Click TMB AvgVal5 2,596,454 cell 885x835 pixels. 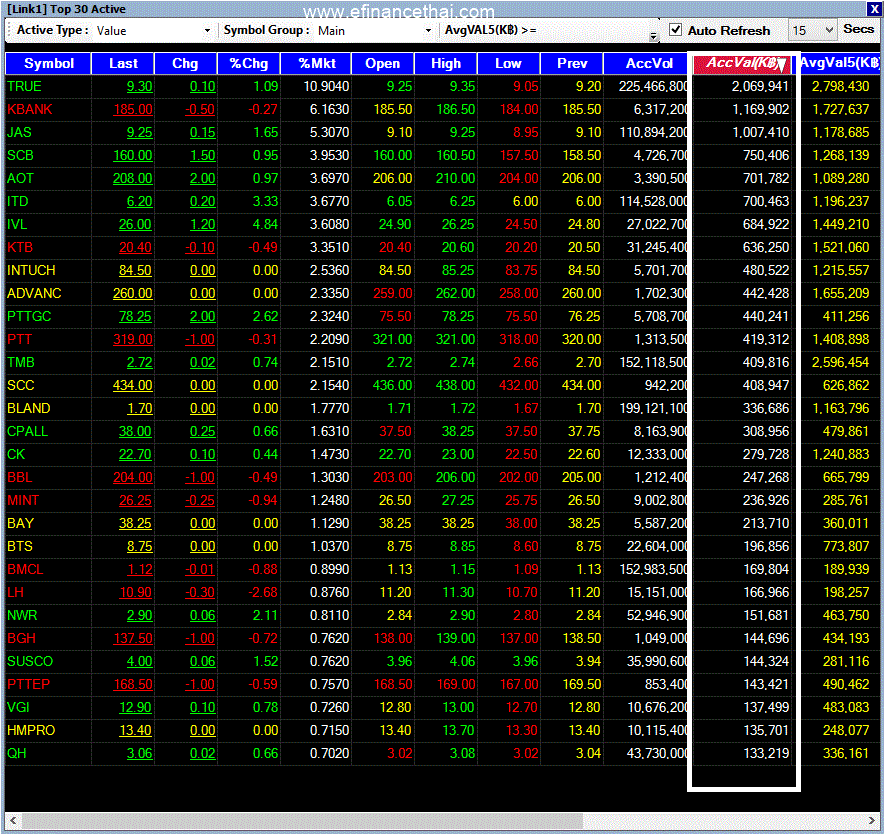coord(840,362)
